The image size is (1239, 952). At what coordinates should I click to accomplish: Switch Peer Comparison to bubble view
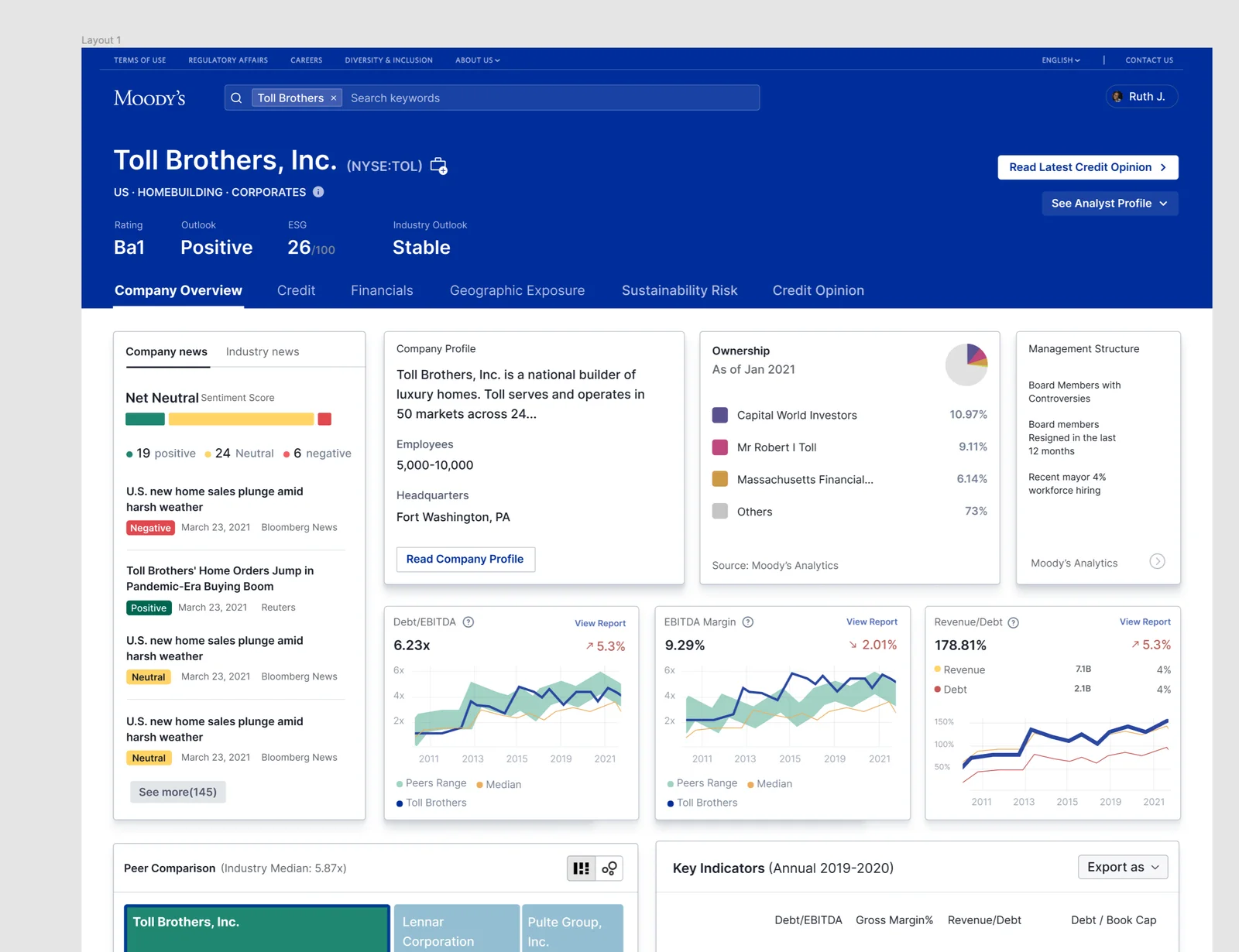pos(609,868)
